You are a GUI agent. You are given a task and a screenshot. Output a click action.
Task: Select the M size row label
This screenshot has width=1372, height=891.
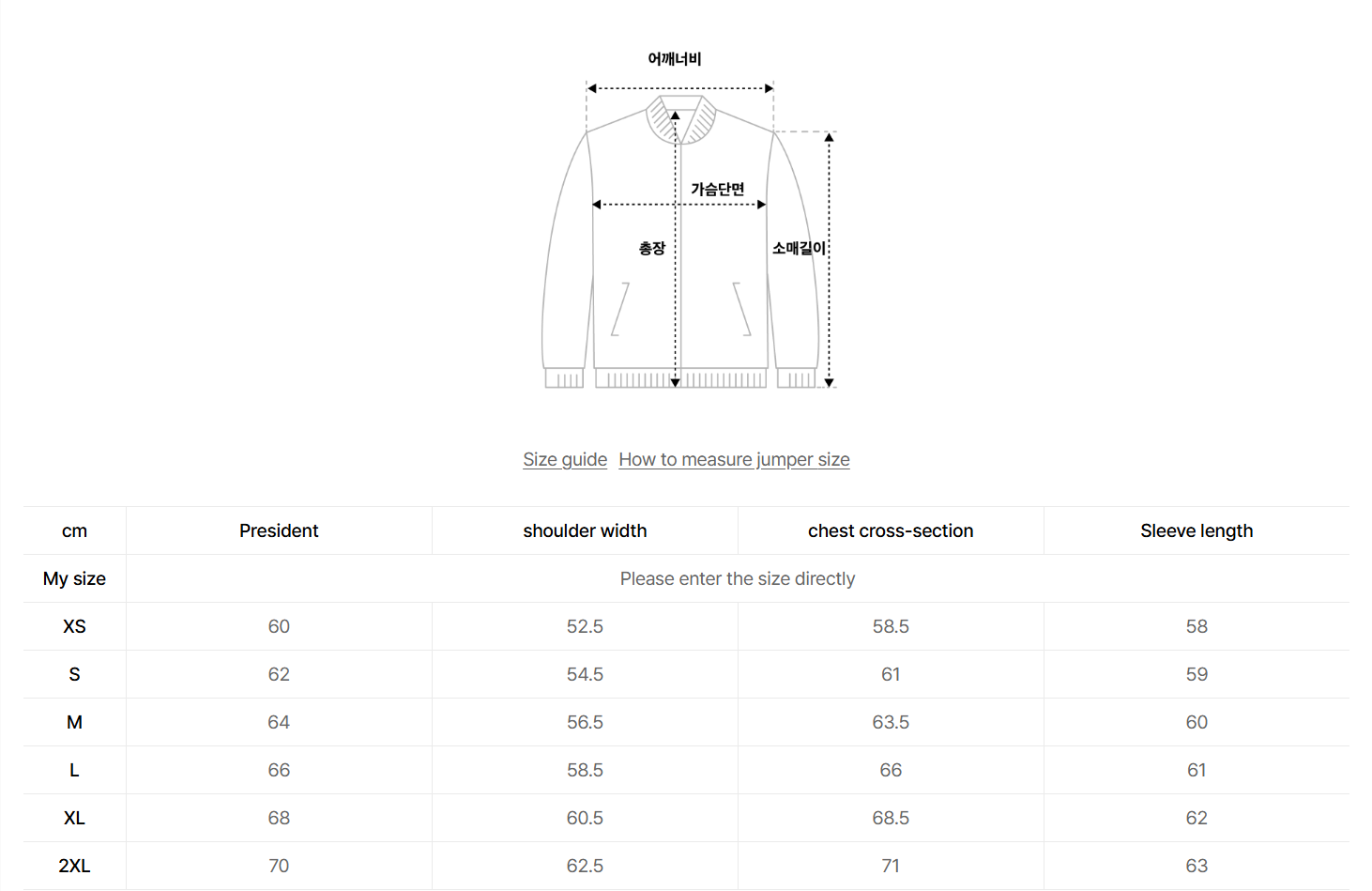74,722
